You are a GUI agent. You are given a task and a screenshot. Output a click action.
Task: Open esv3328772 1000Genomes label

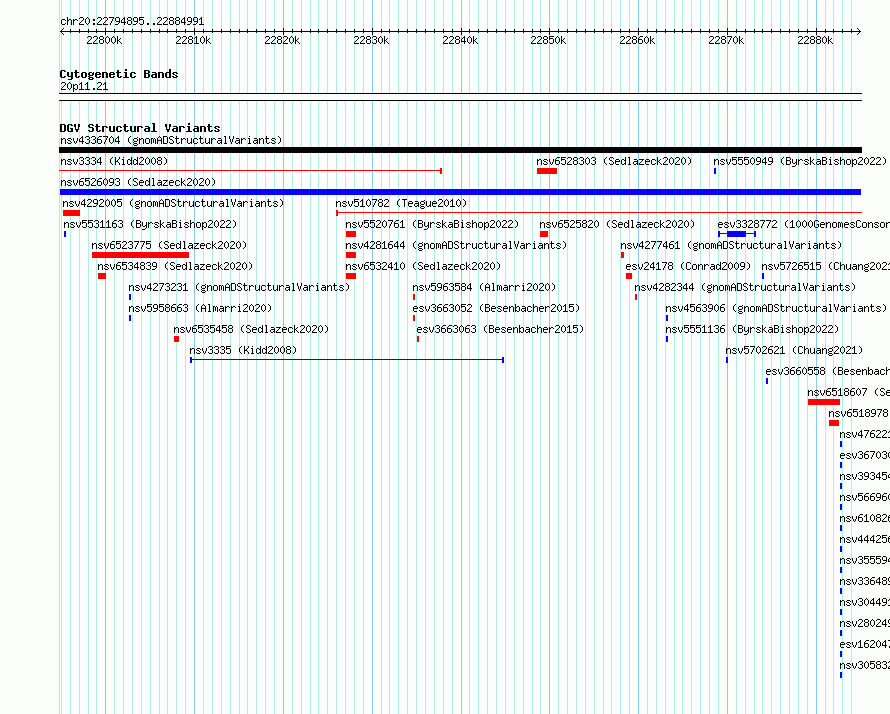(804, 224)
